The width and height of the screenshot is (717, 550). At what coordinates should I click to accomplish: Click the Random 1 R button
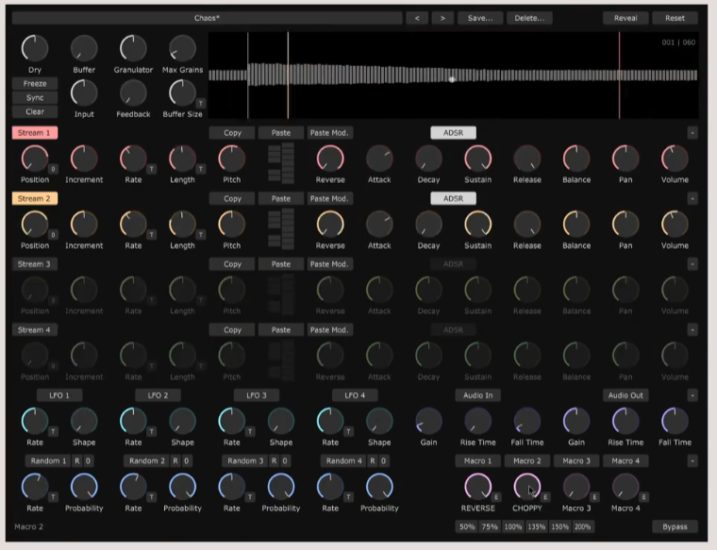point(77,461)
